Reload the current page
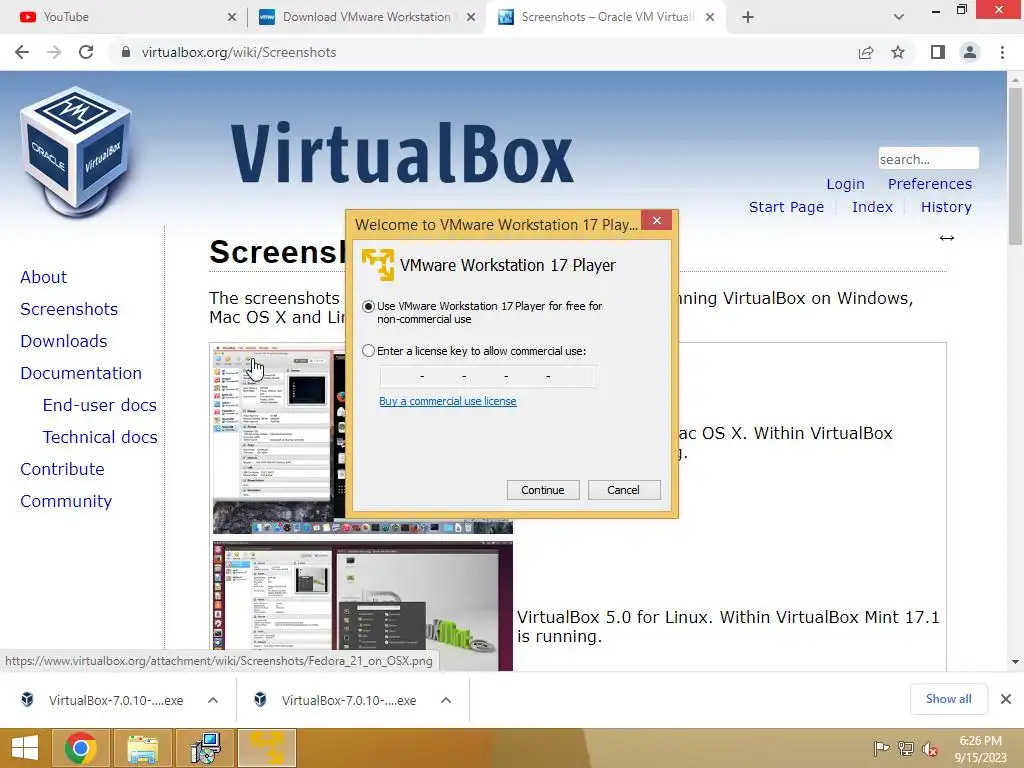Screen dimensions: 1024x768 pyautogui.click(x=86, y=52)
